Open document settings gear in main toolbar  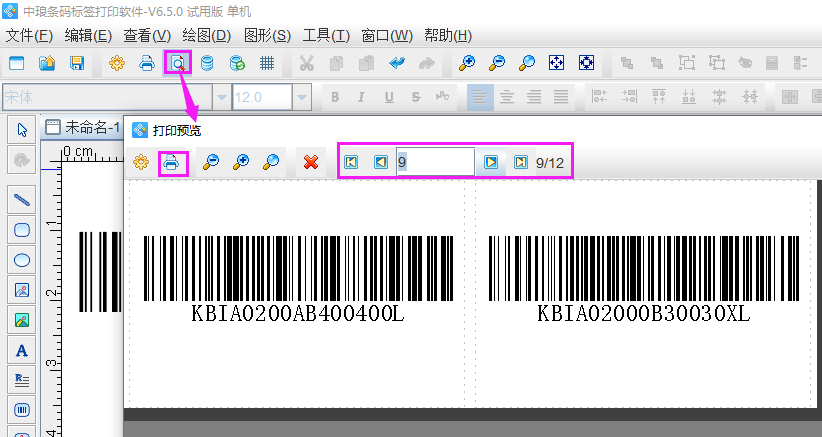click(117, 63)
